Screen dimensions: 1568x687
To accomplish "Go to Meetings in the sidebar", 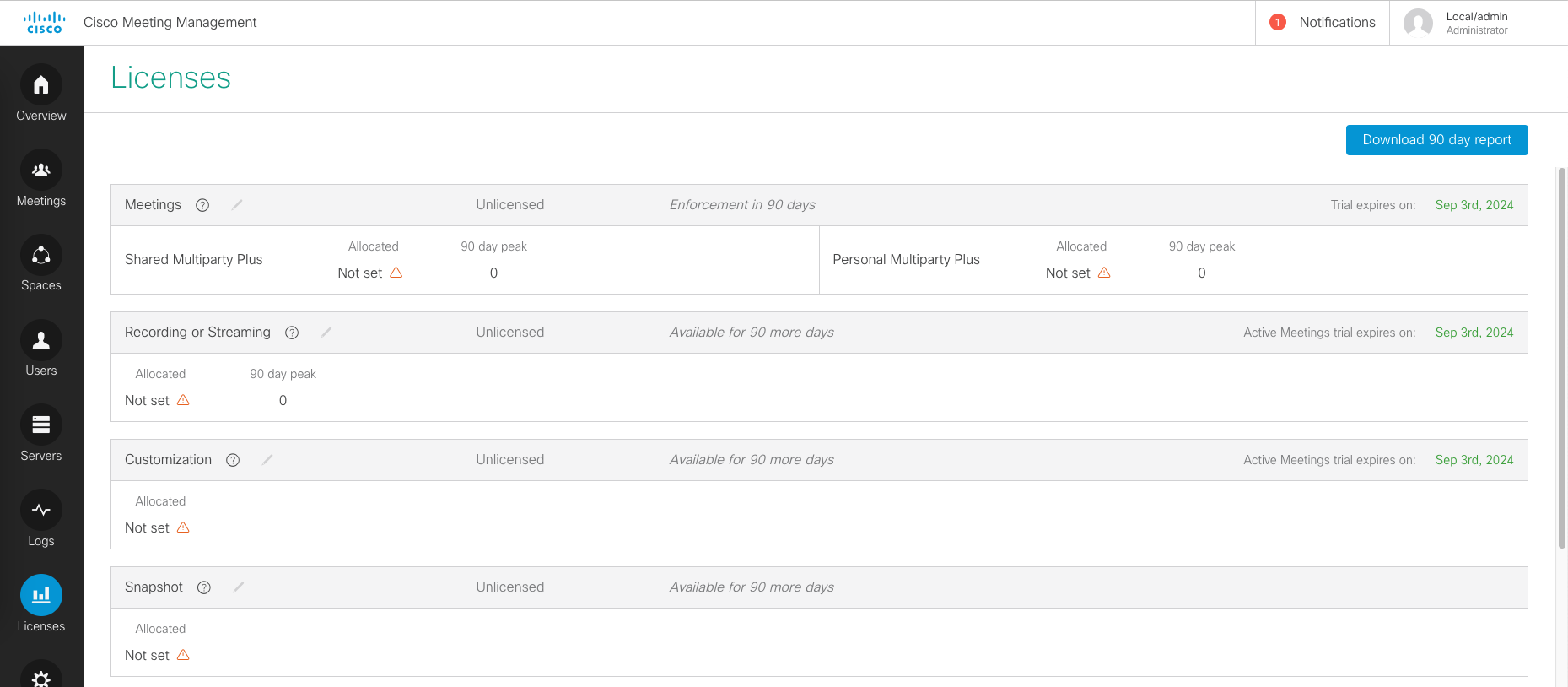I will (x=41, y=170).
